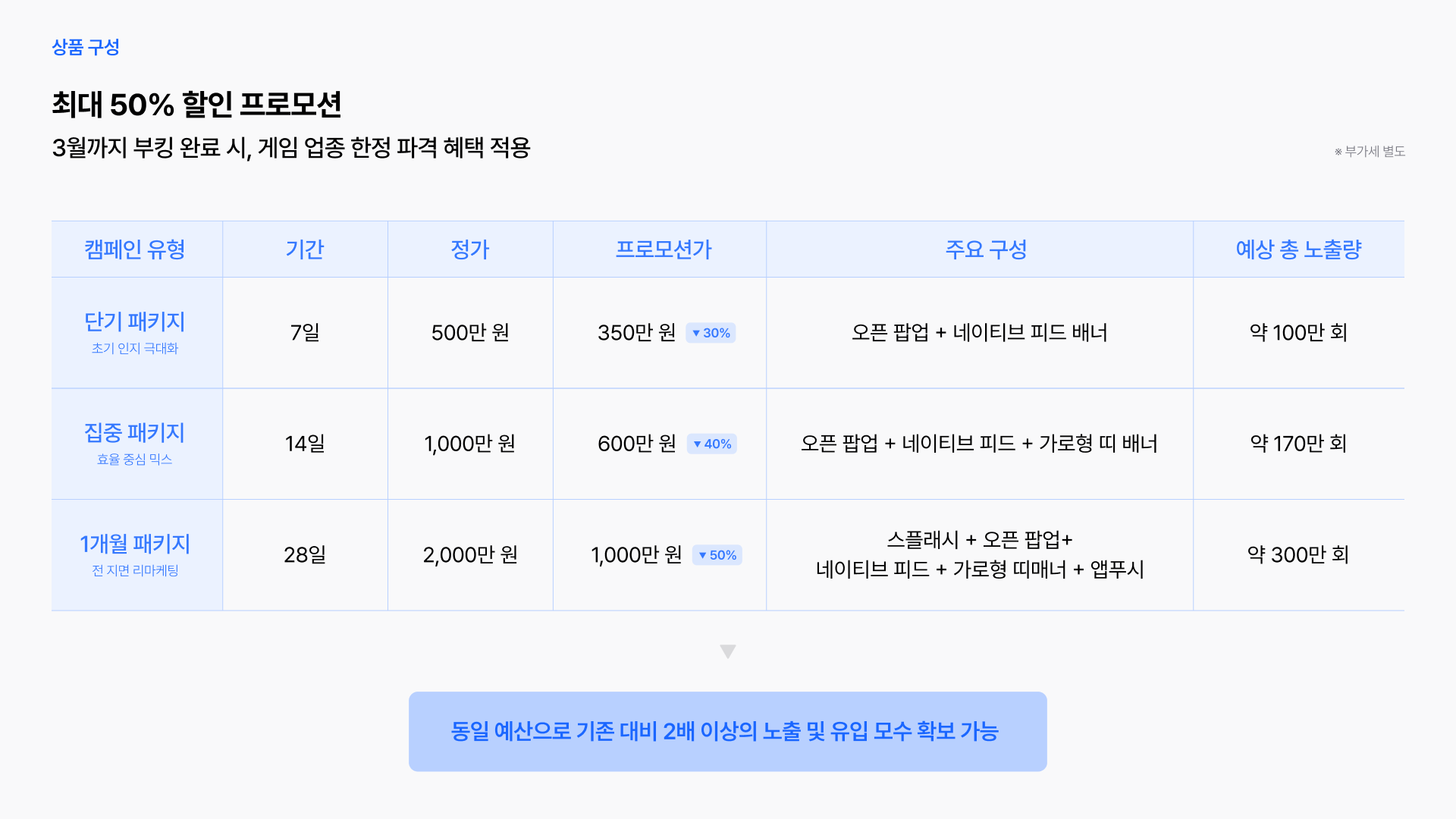Click the 50% discount badge

point(717,555)
